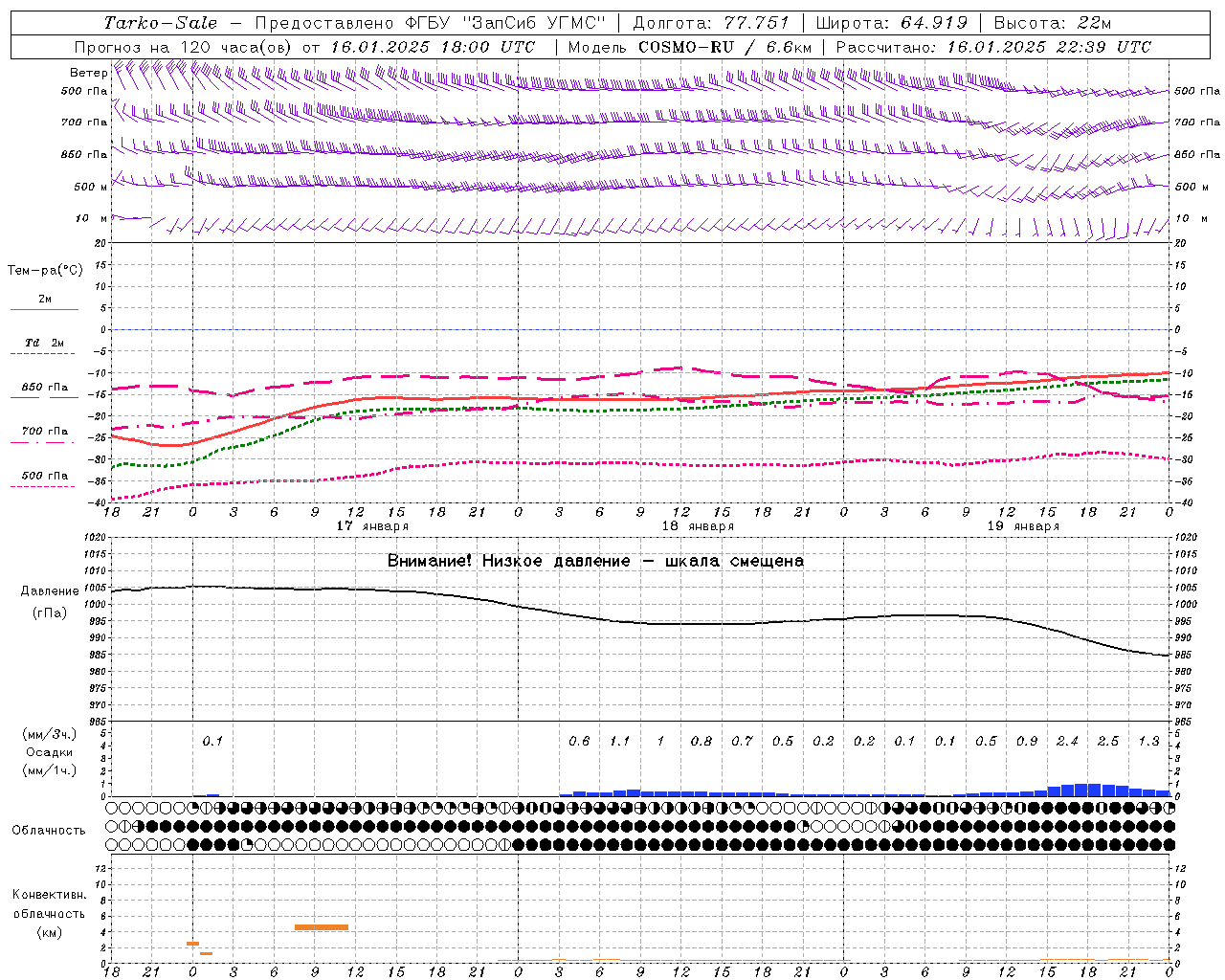Click the 17 января date label
The width and height of the screenshot is (1225, 980).
pos(372,526)
